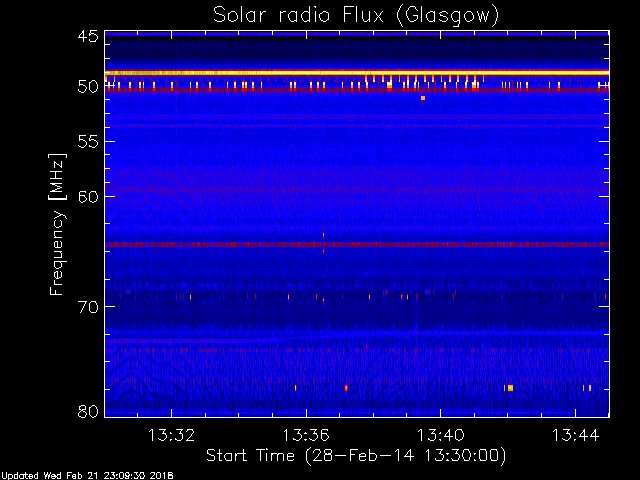Screen dimensions: 640x480
Task: Click the 13:32 time tick label
Action: (x=171, y=435)
